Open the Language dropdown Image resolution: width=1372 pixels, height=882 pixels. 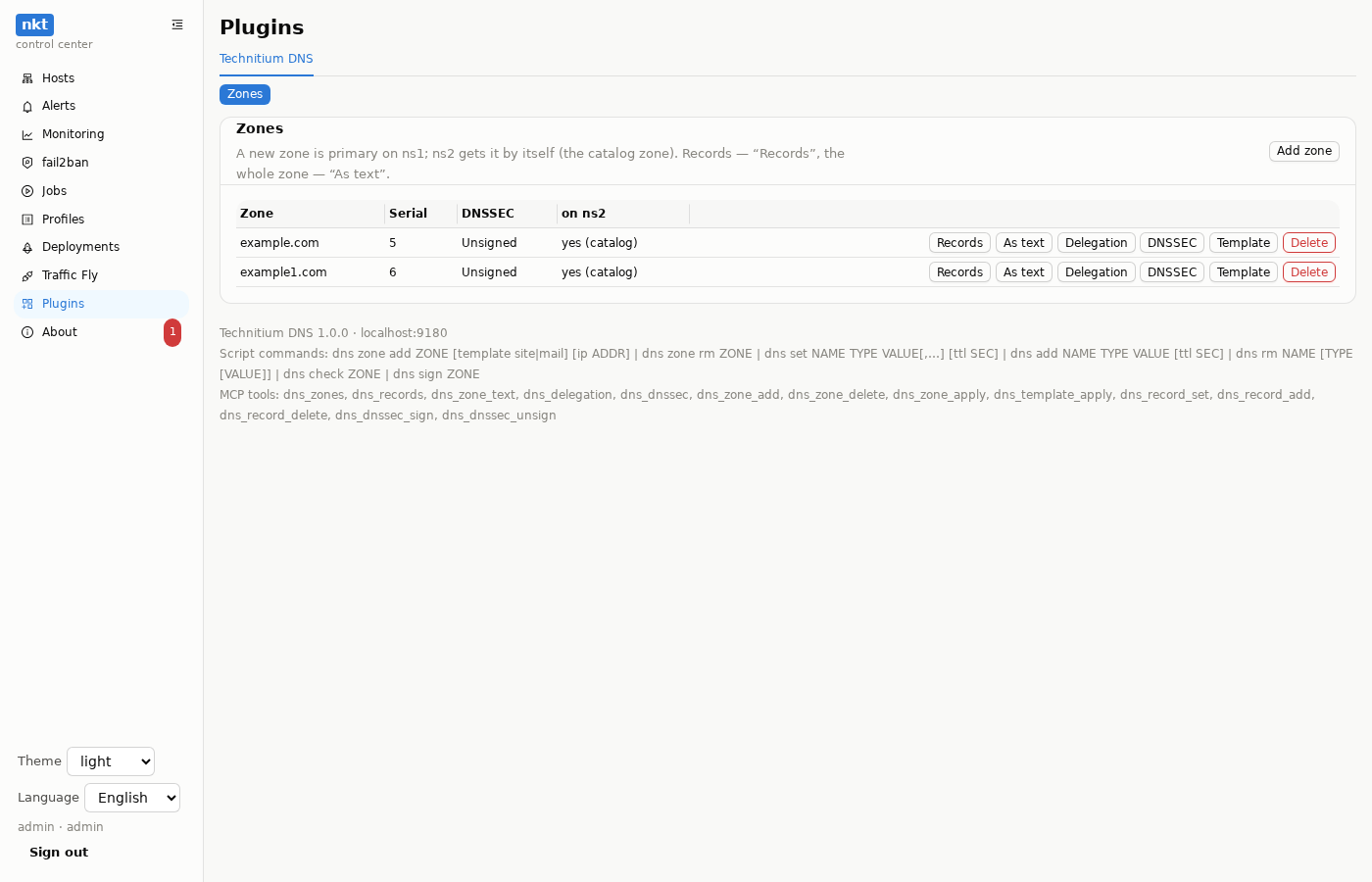pos(132,798)
